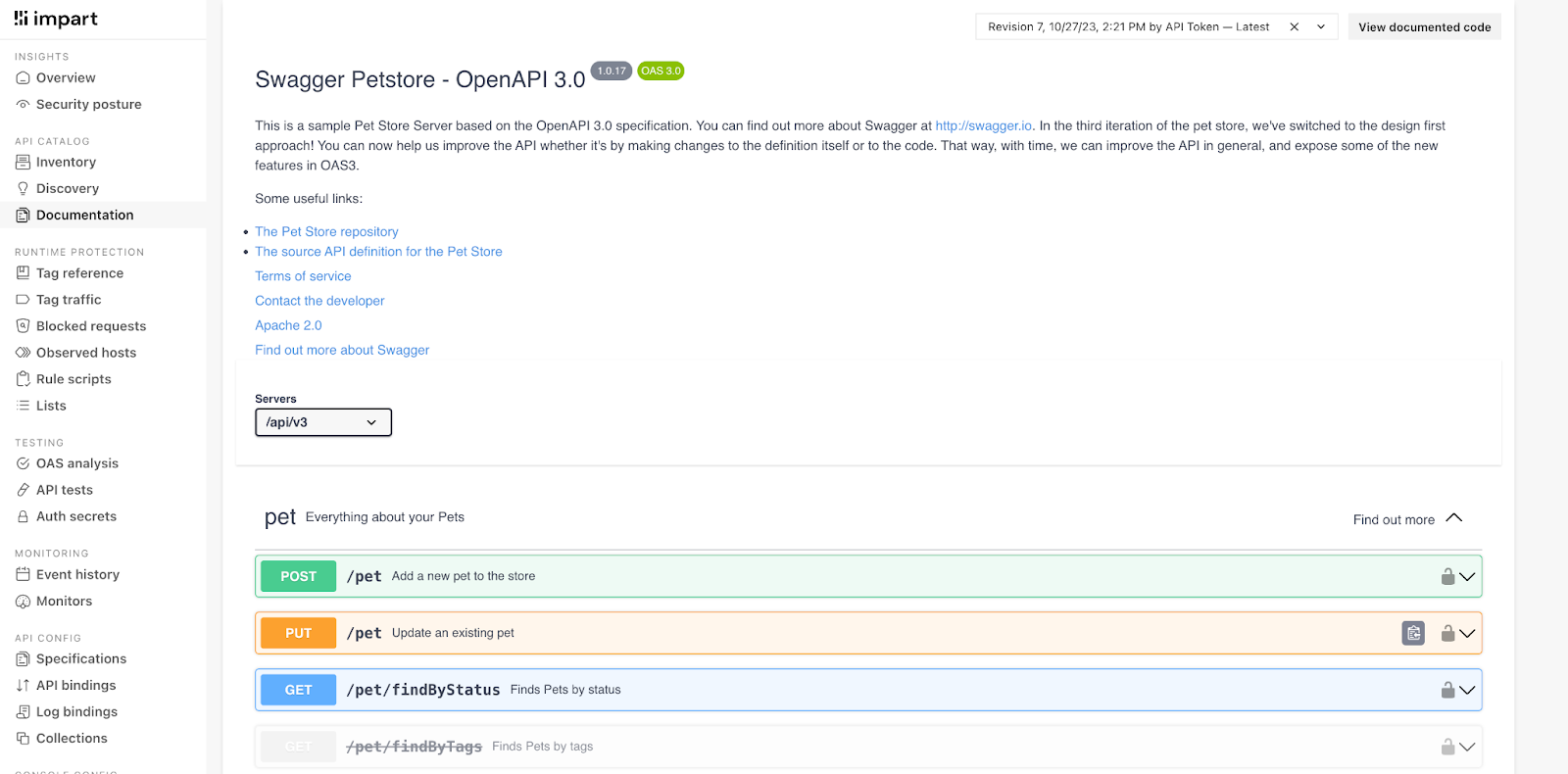Viewport: 1568px width, 774px height.
Task: Go to Inventory in API catalog
Action: click(x=66, y=162)
